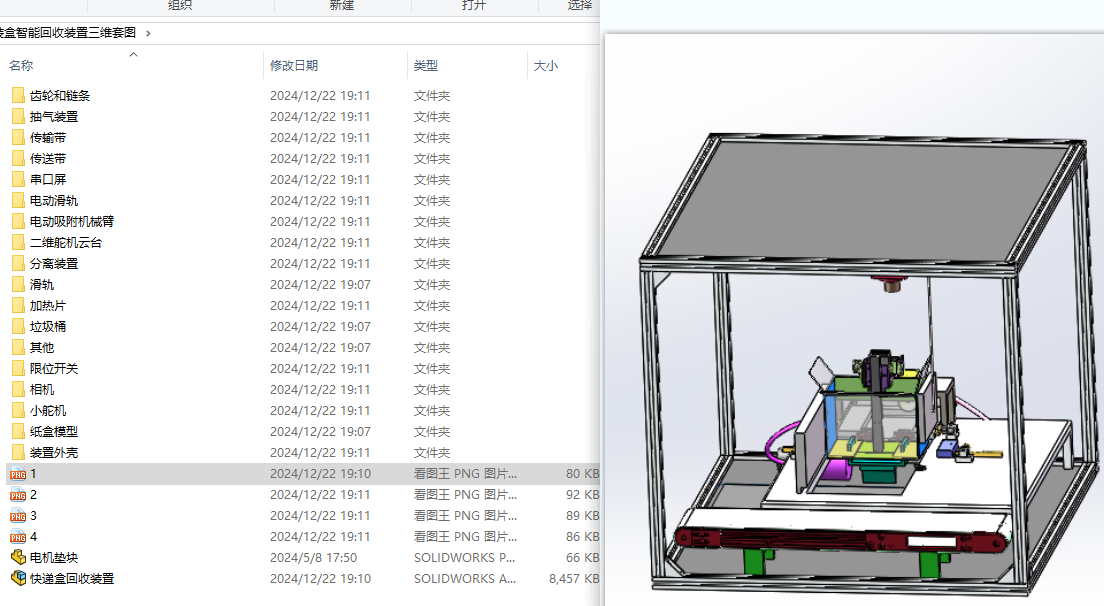
Task: Click size value 80 KB
Action: (x=582, y=474)
